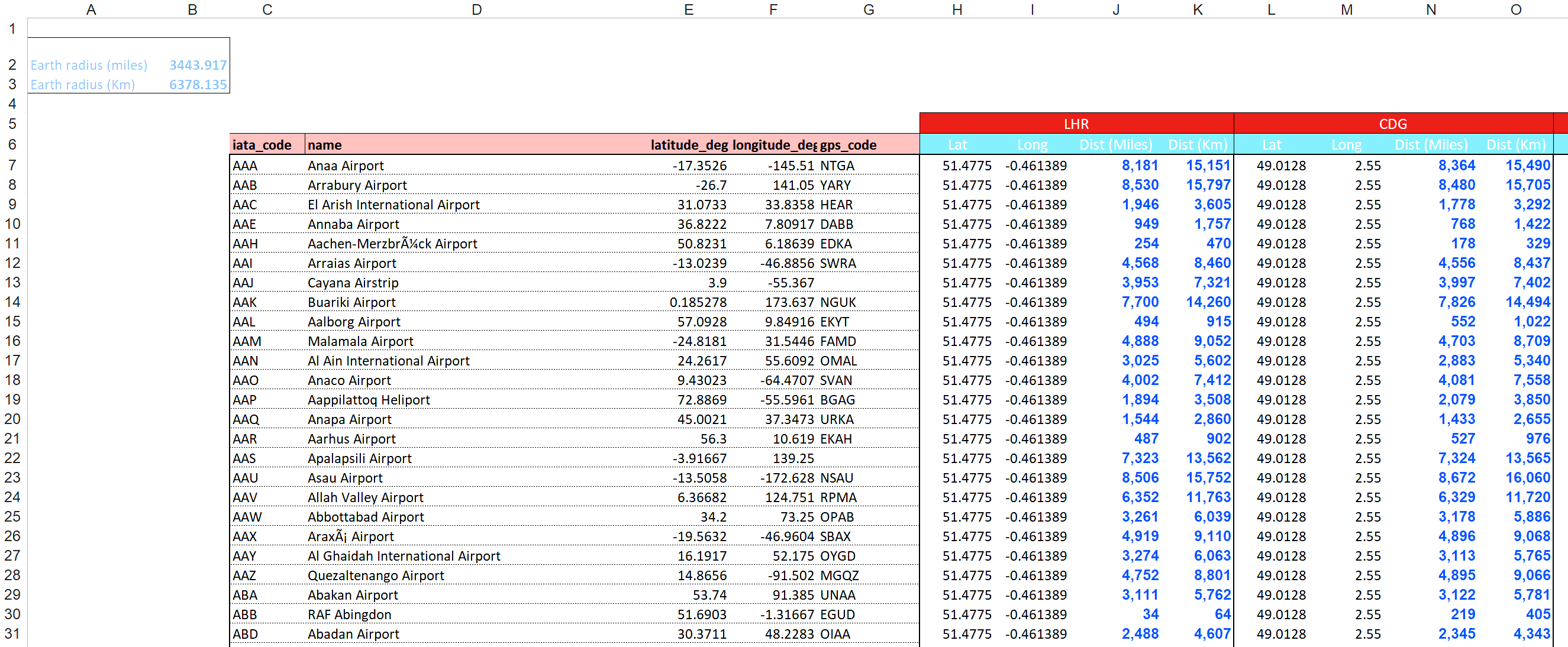The width and height of the screenshot is (1568, 647).
Task: Select gps code MGQZ for Quezaltenango
Action: [x=868, y=575]
